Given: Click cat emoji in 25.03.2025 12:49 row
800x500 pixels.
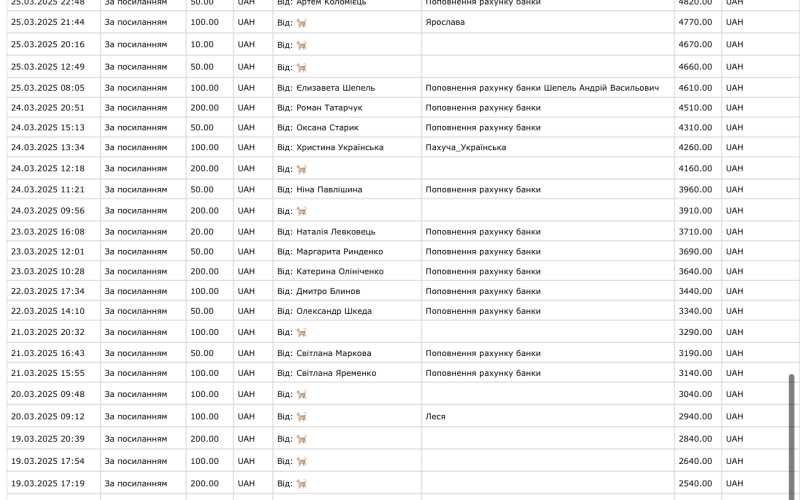Looking at the screenshot, I should 302,67.
